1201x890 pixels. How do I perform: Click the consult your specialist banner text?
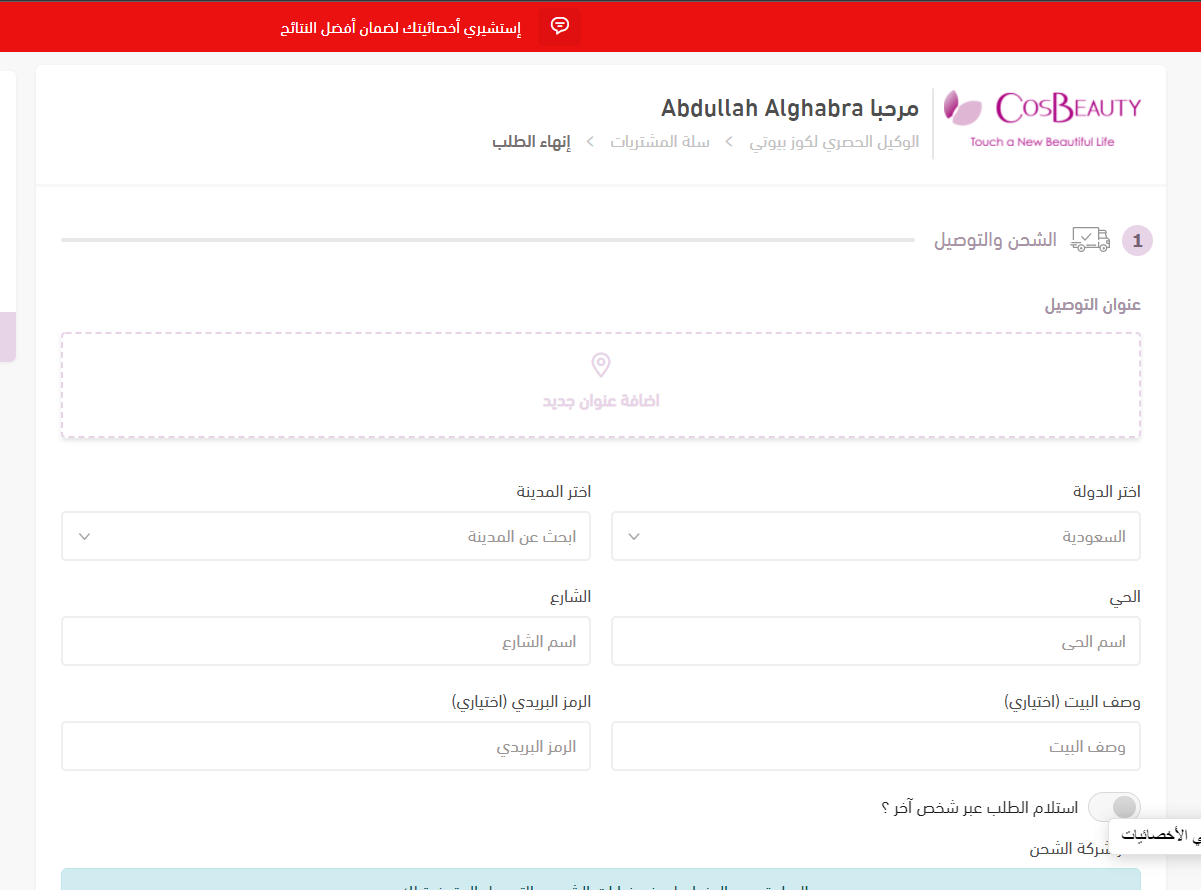[x=400, y=27]
